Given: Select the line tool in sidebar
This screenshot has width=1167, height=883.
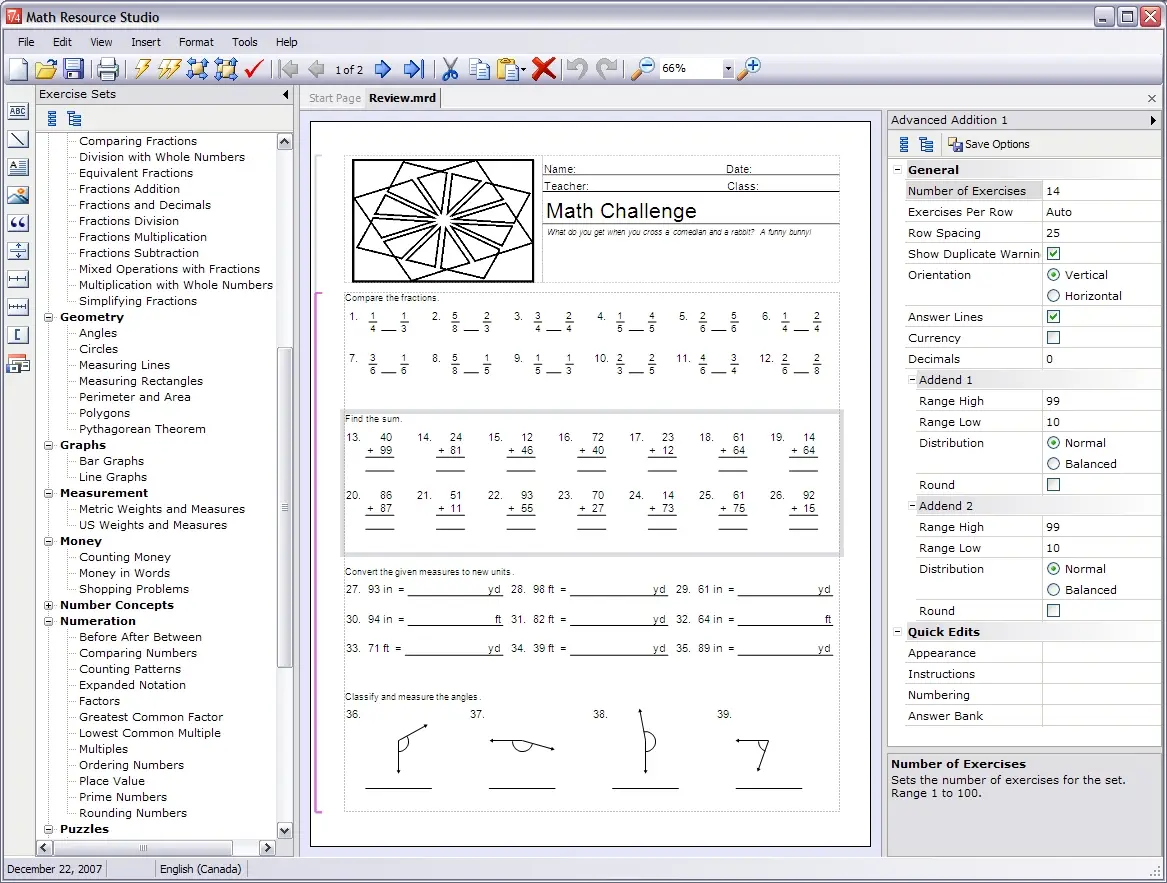Looking at the screenshot, I should coord(18,139).
